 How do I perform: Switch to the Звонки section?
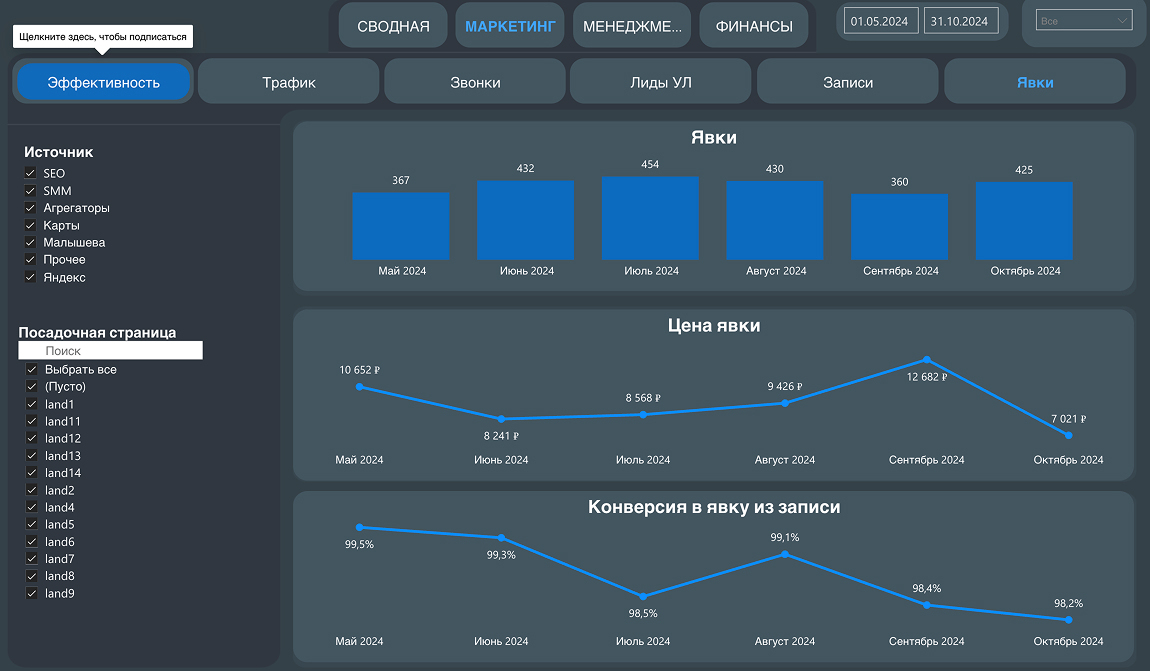[x=475, y=82]
